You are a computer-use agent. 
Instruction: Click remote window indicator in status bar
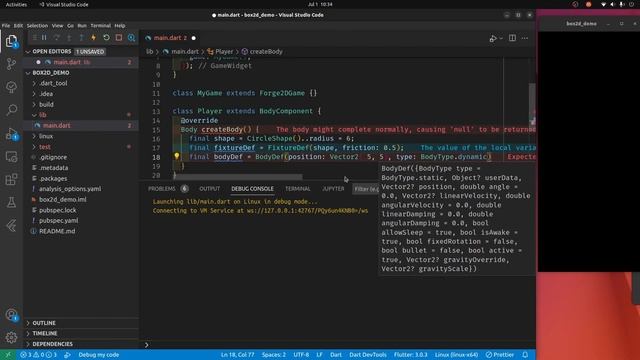click(8, 355)
